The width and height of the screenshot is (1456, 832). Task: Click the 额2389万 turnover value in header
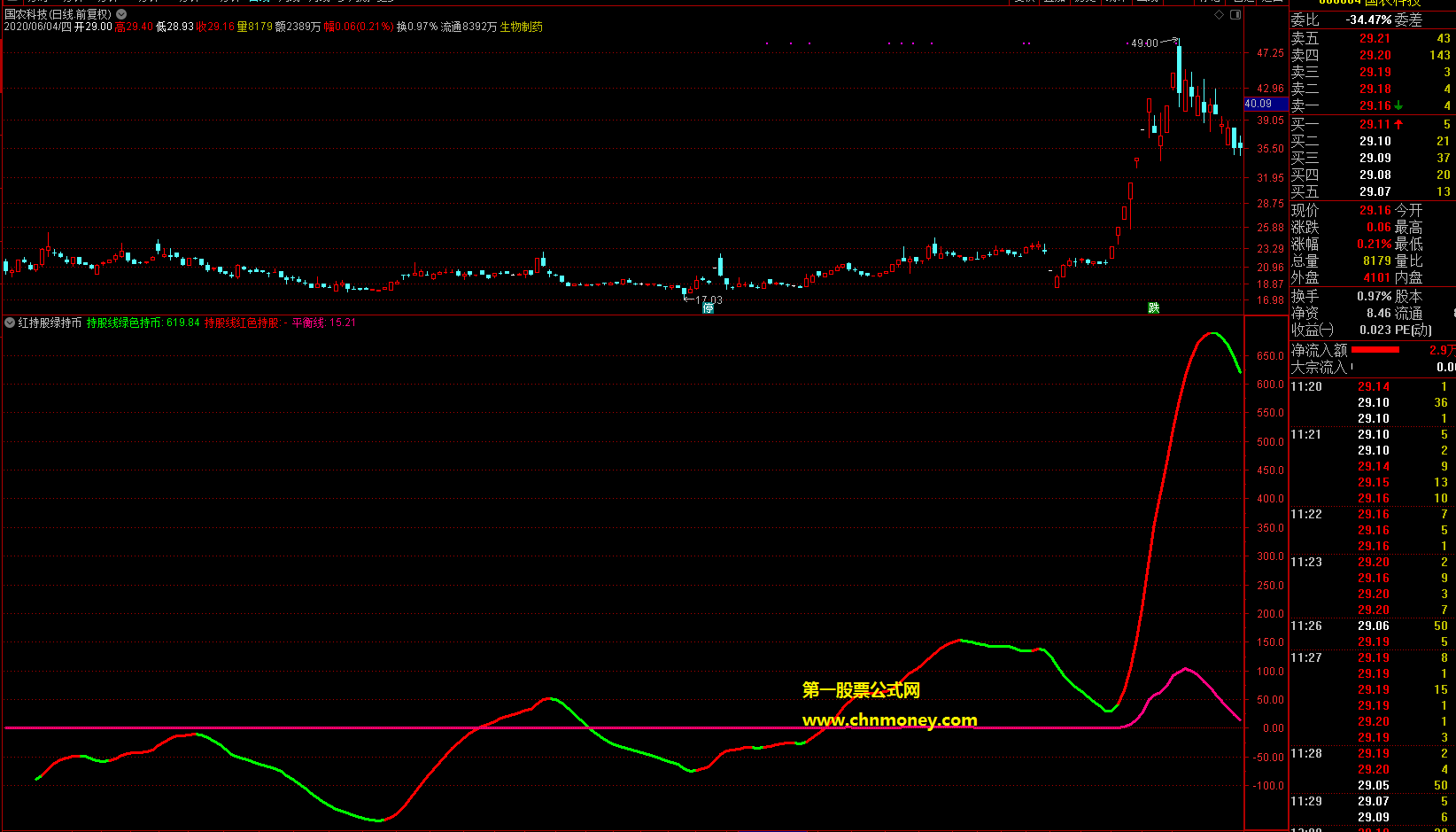pyautogui.click(x=298, y=27)
